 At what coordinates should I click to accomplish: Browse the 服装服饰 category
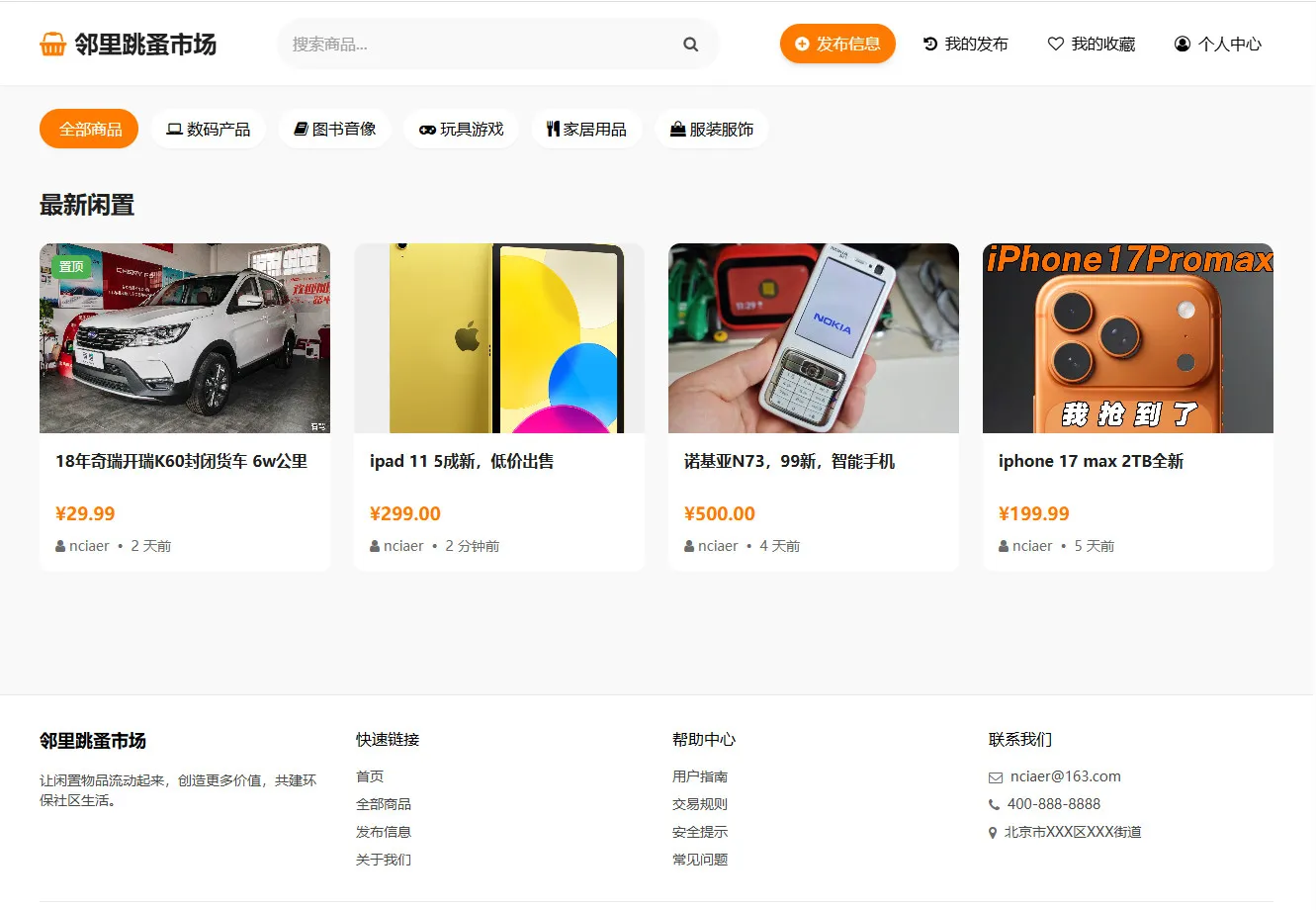[712, 130]
